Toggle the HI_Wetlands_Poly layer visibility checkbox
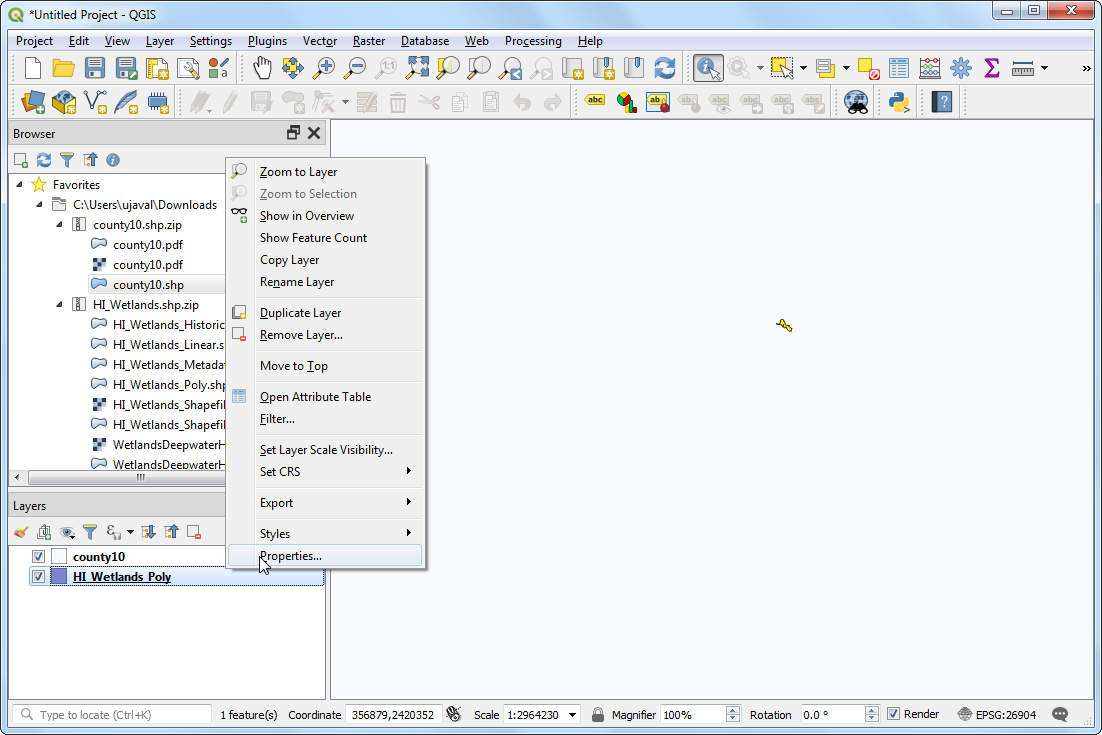This screenshot has width=1102, height=735. 39,577
